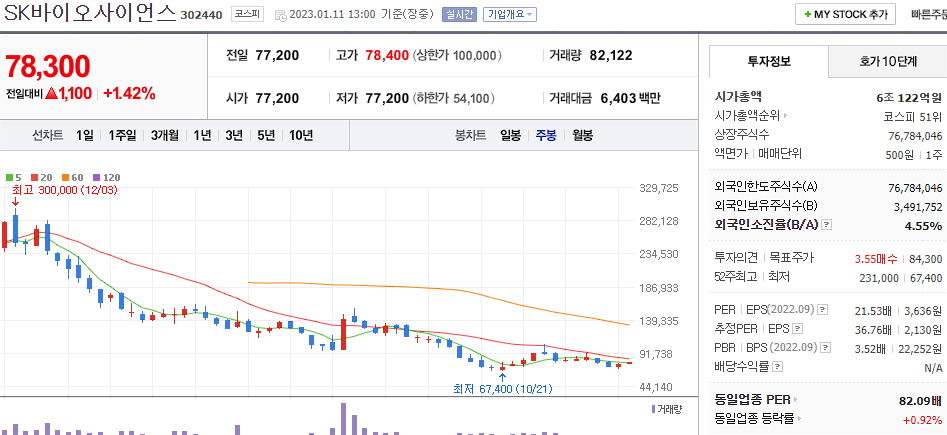Click the MY STOCK 추가 button
947x435 pixels.
[x=845, y=15]
